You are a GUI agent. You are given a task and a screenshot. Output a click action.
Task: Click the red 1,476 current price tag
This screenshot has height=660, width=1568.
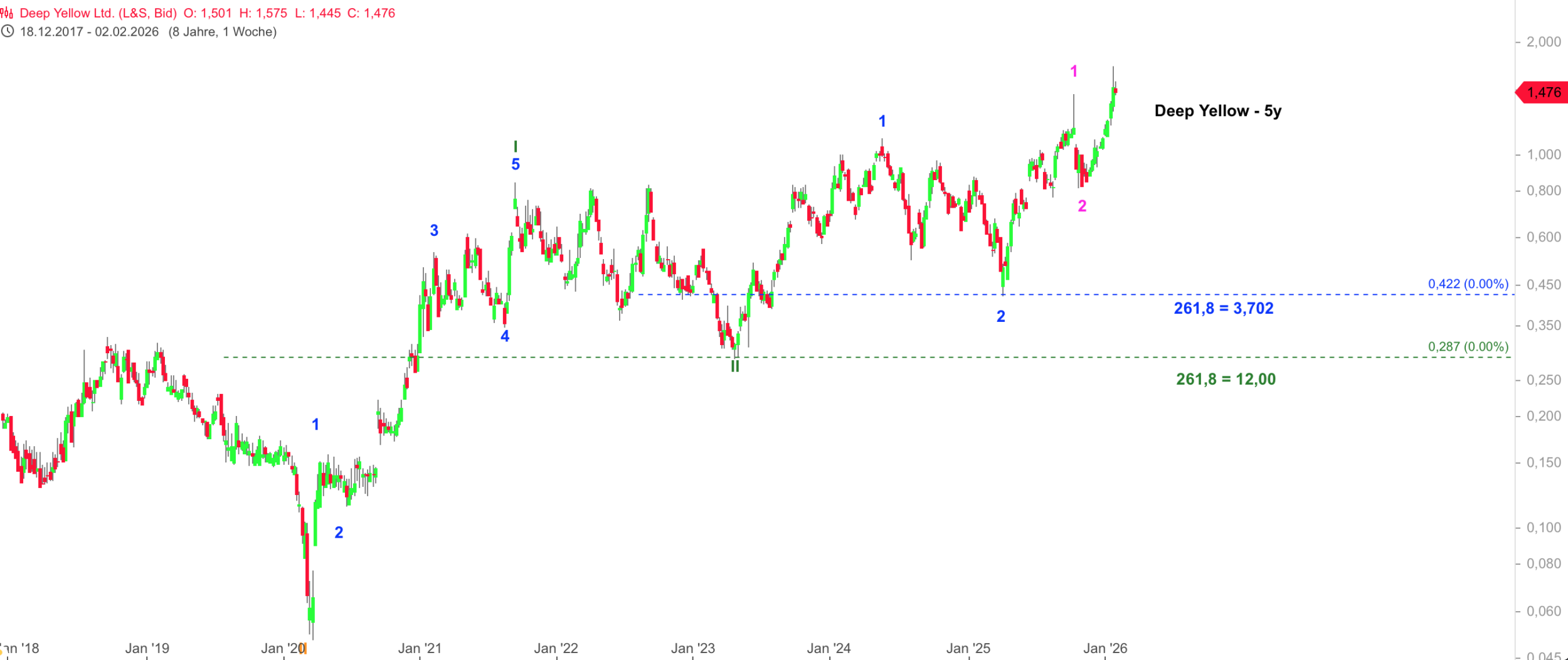(x=1543, y=93)
